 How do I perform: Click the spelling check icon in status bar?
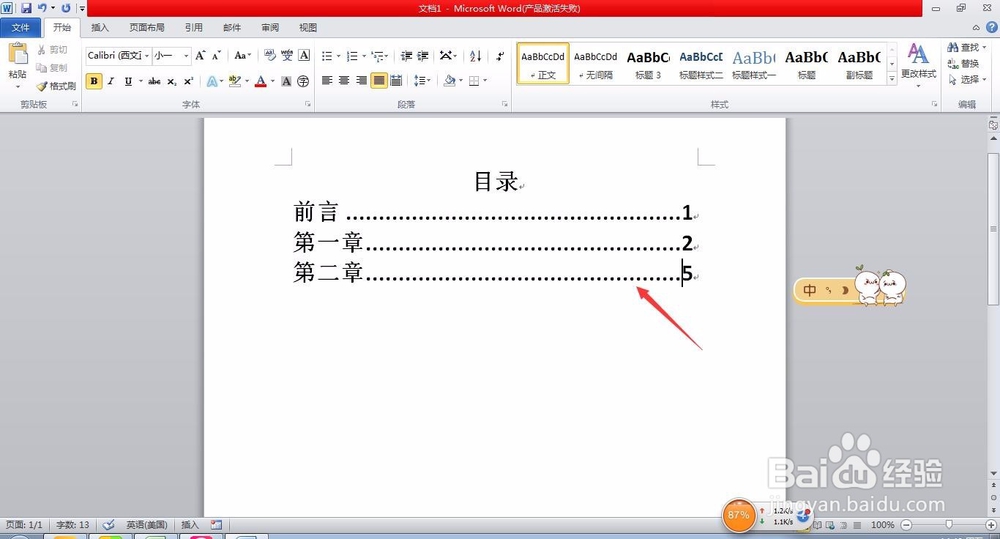tap(108, 524)
